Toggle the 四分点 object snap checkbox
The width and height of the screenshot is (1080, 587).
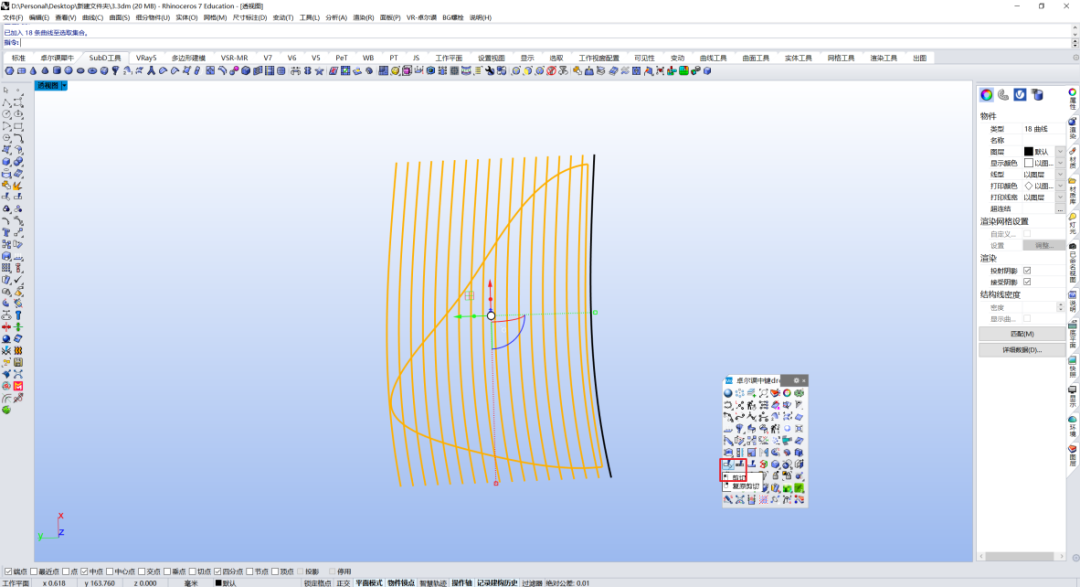(217, 571)
